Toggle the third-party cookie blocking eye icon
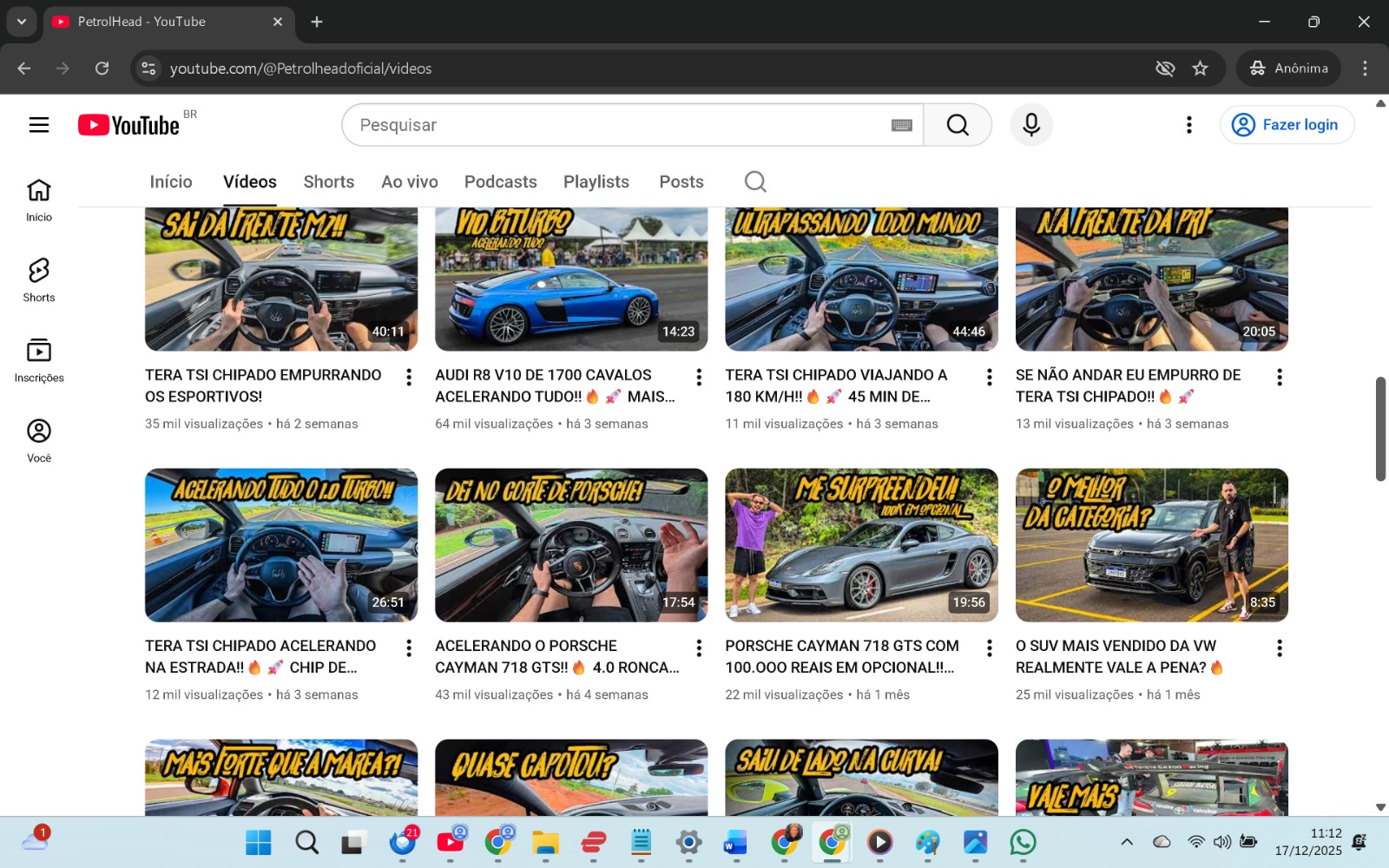 click(x=1165, y=69)
